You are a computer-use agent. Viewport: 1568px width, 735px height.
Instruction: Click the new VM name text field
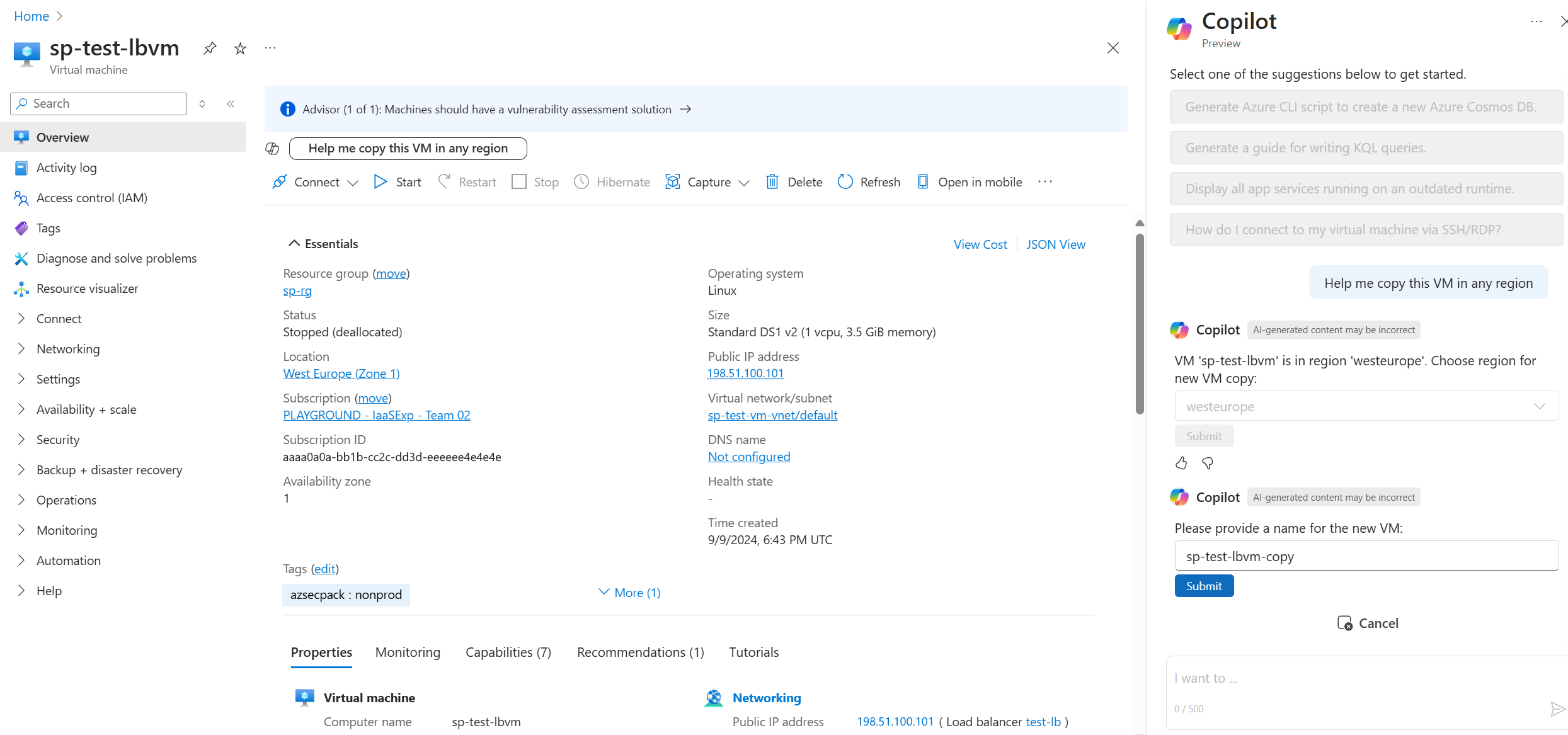(1366, 556)
